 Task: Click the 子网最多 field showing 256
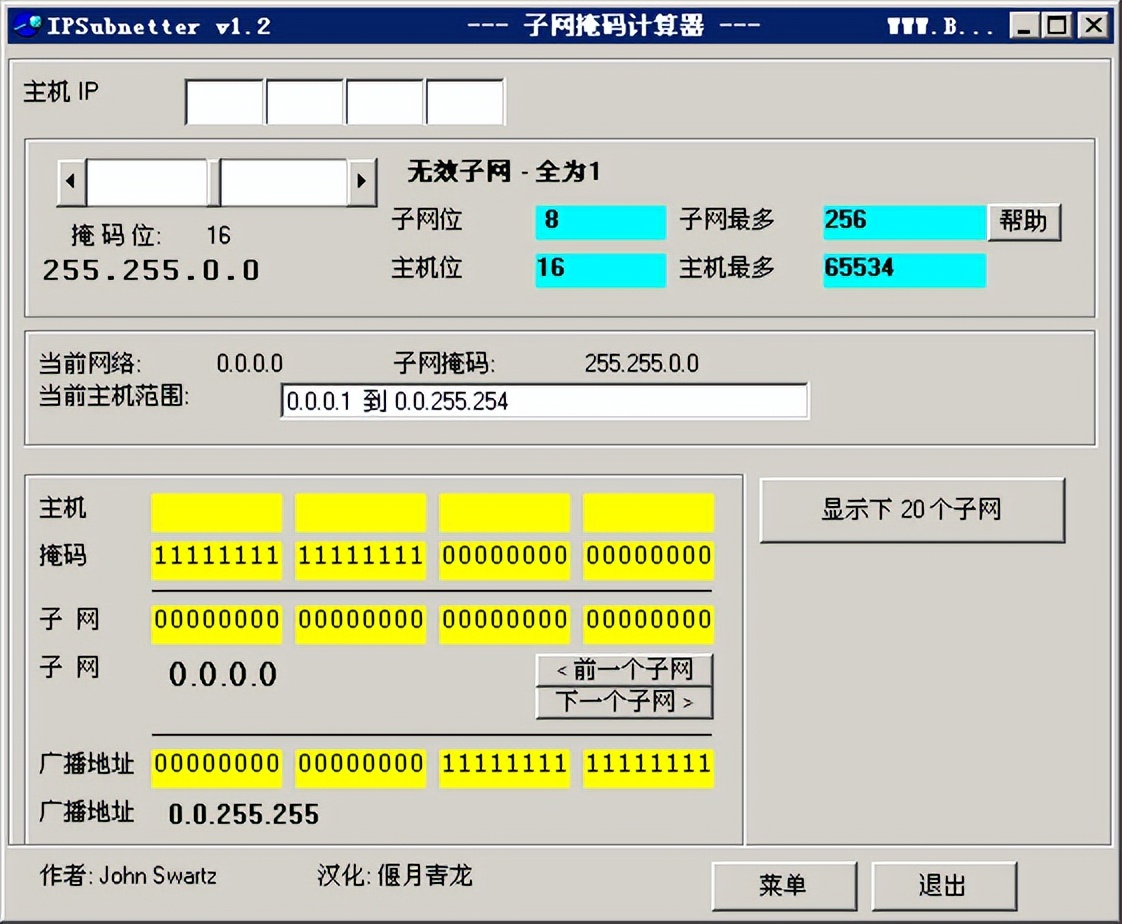903,221
